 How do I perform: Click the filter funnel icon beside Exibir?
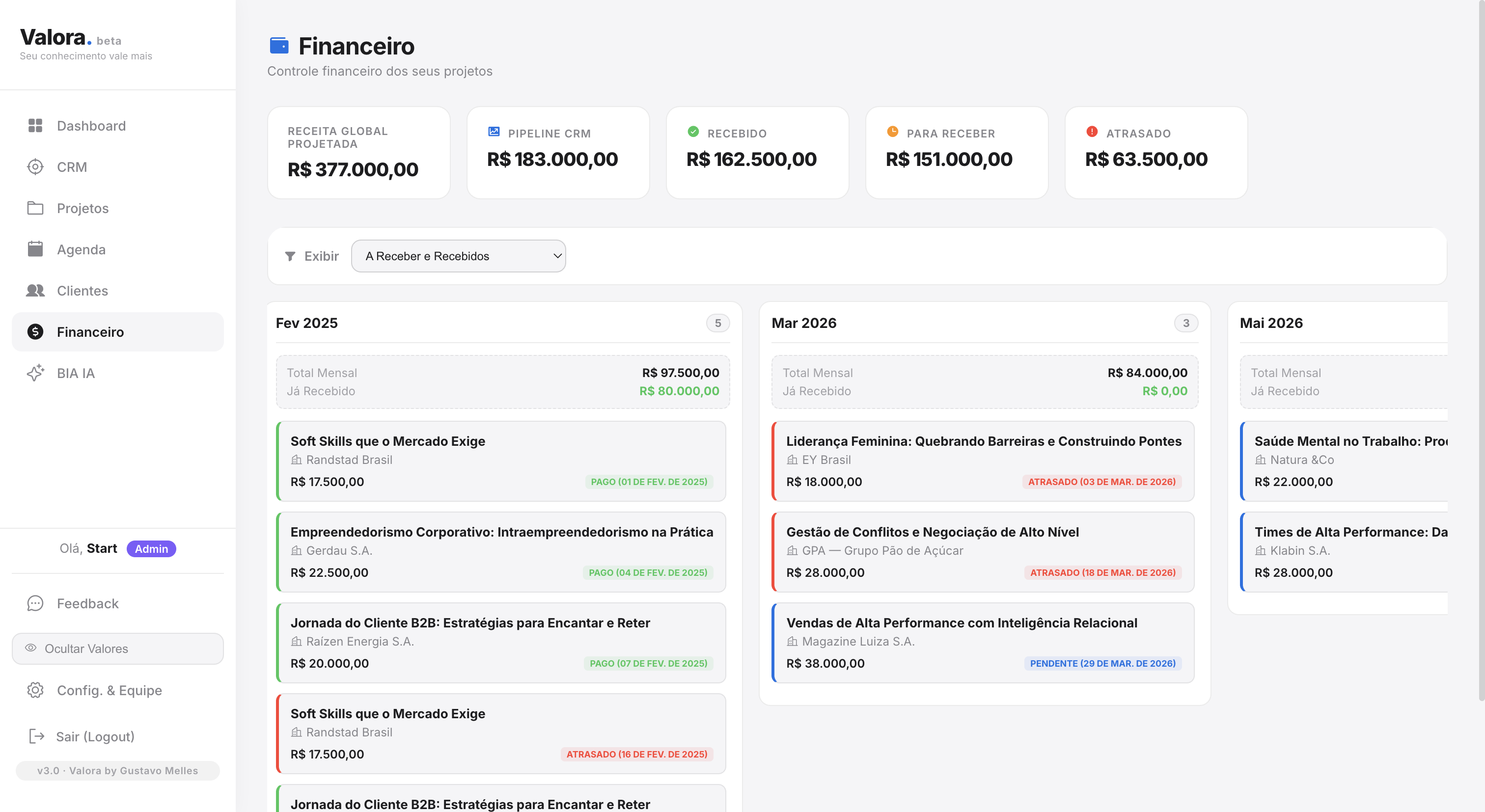click(x=290, y=256)
